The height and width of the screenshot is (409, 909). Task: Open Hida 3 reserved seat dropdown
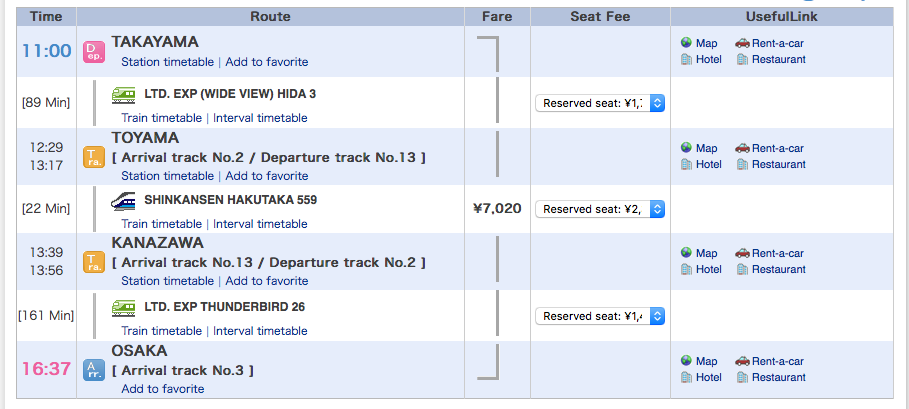[x=600, y=103]
